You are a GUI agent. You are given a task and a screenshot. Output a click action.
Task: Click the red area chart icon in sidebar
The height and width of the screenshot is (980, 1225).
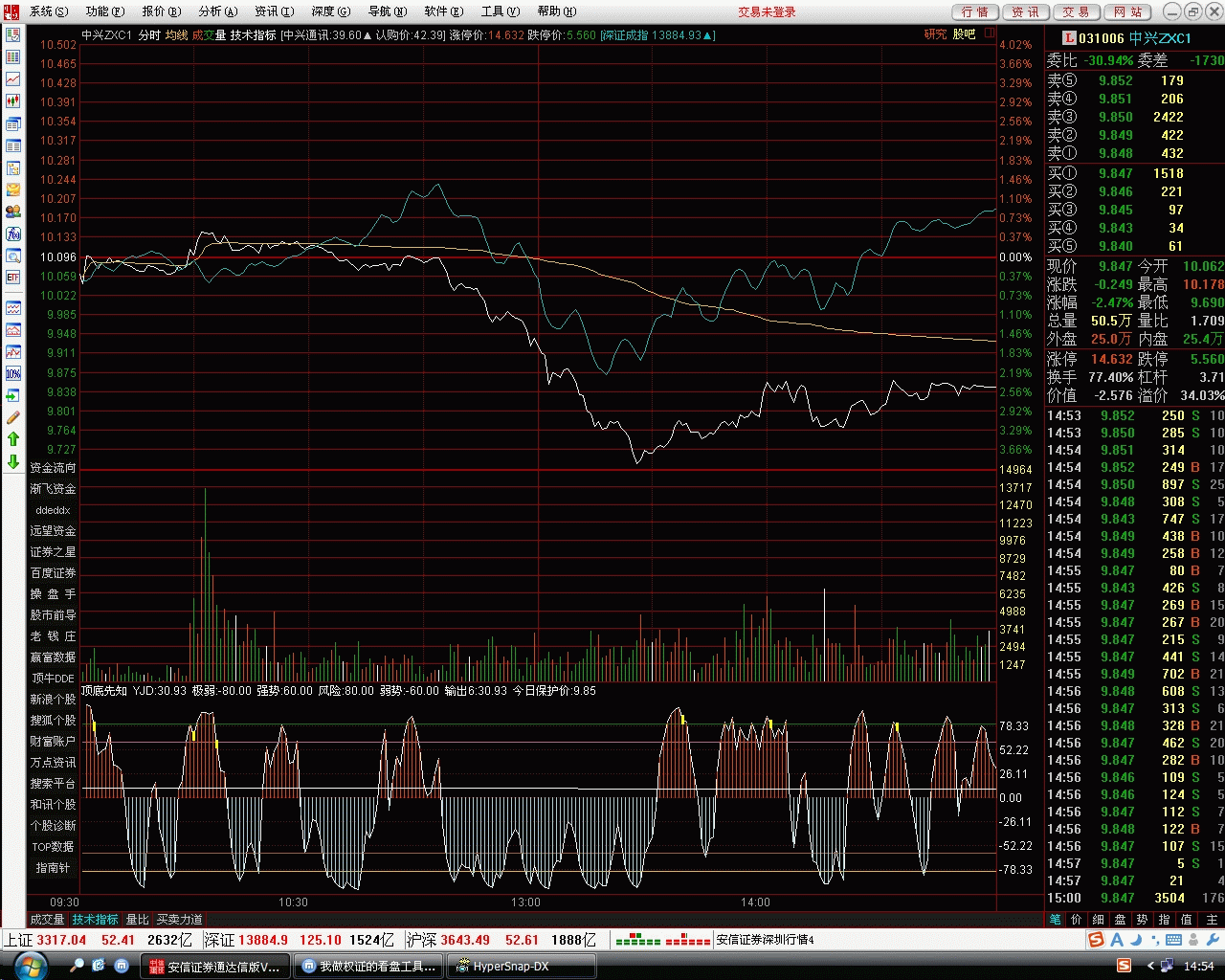click(x=13, y=329)
